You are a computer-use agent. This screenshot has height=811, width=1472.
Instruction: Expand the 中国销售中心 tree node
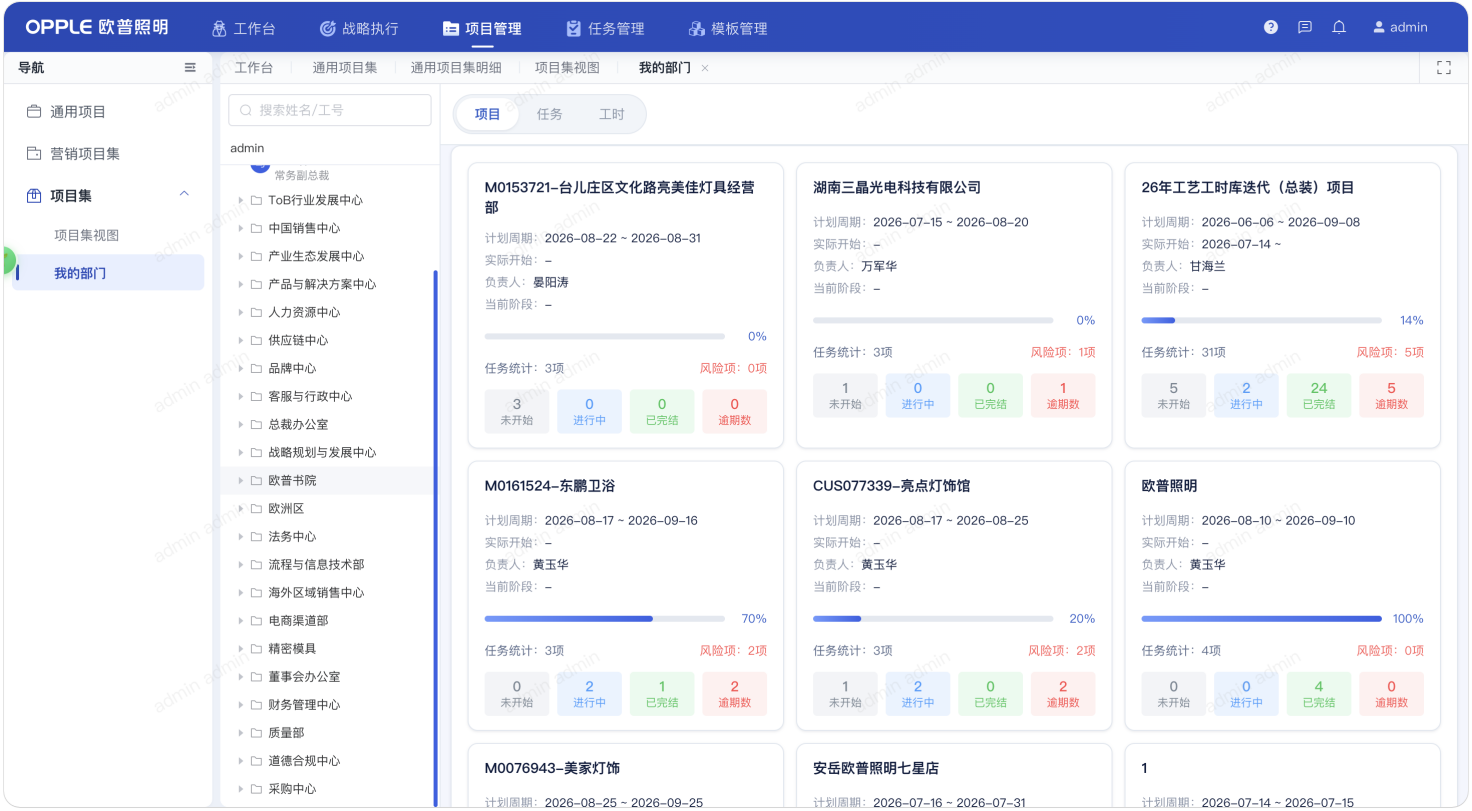point(241,228)
